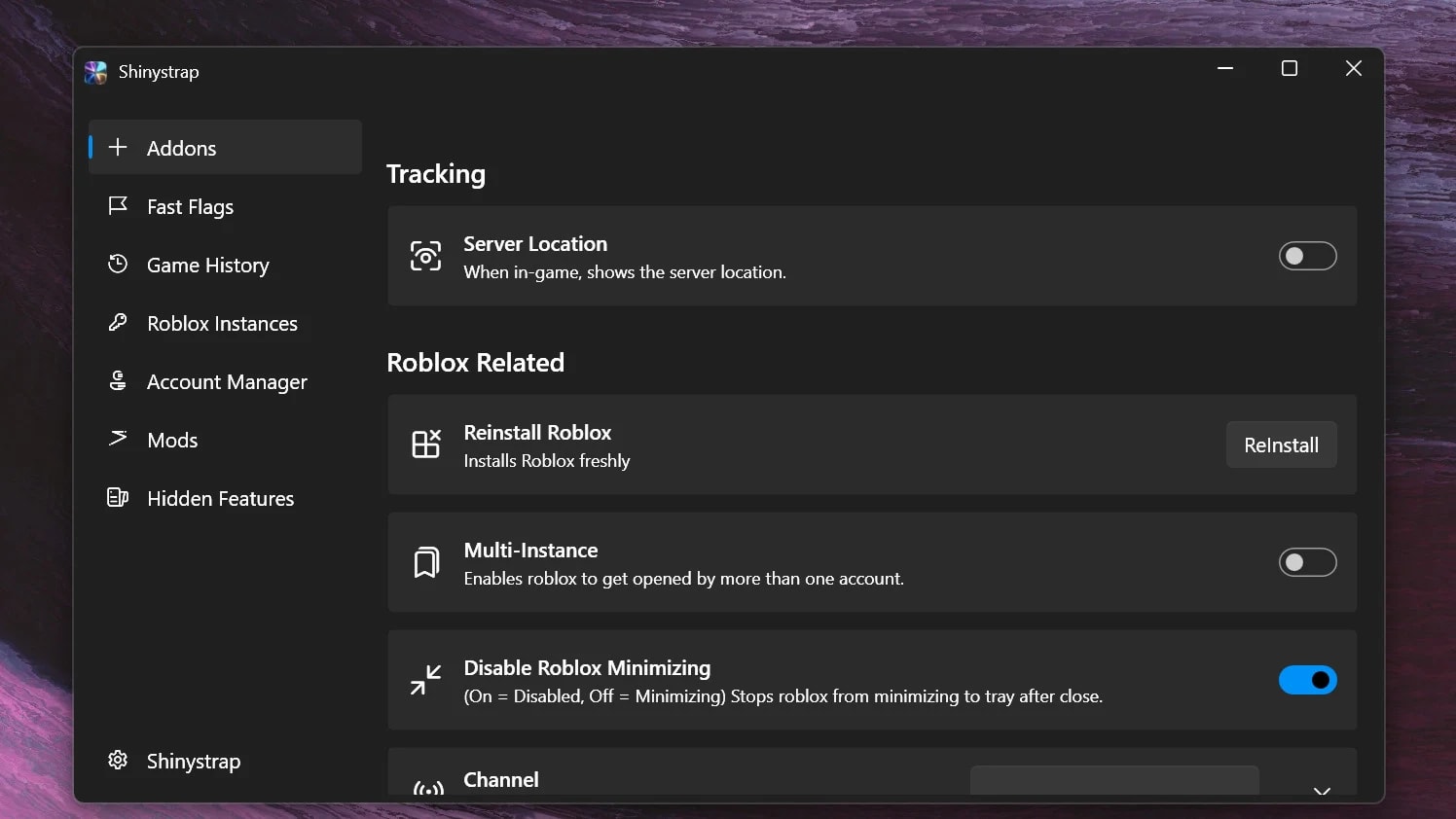Open Game History page

coord(225,265)
